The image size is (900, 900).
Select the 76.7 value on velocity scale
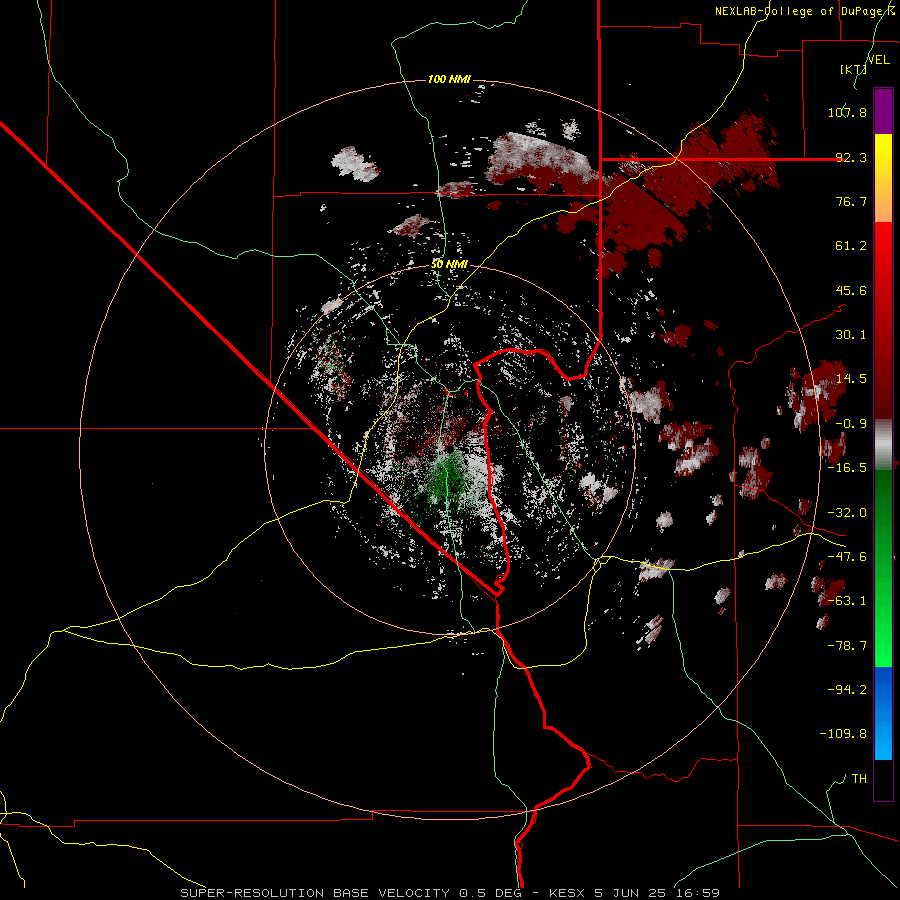point(851,201)
